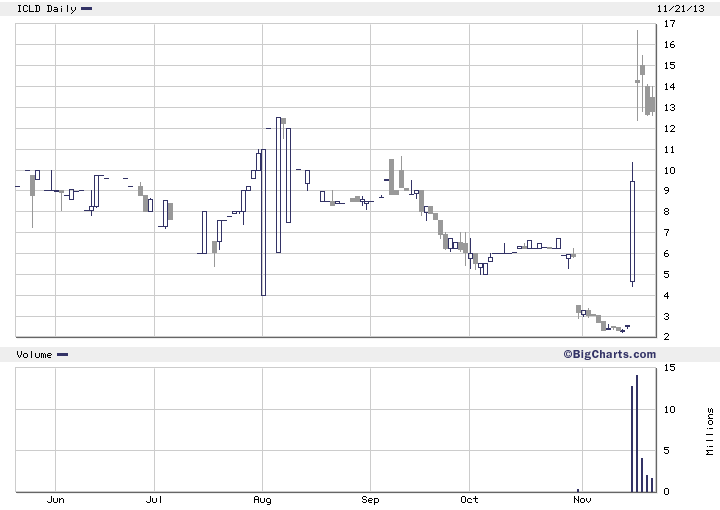Click the 10 price axis label
The width and height of the screenshot is (720, 510).
669,170
